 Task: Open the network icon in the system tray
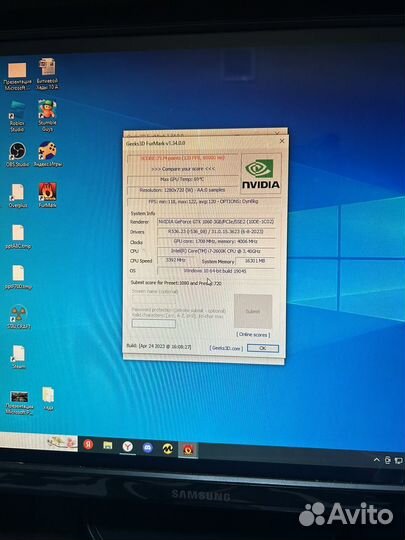(399, 460)
